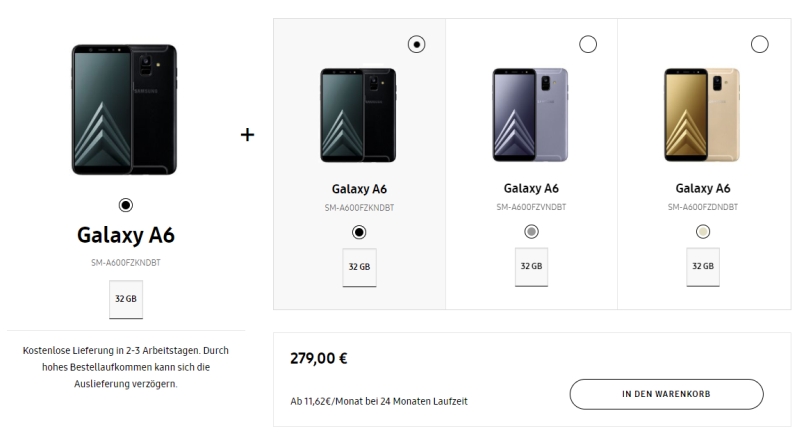This screenshot has width=800, height=438.
Task: Click Galaxy A6 title in the gold card
Action: (x=703, y=188)
